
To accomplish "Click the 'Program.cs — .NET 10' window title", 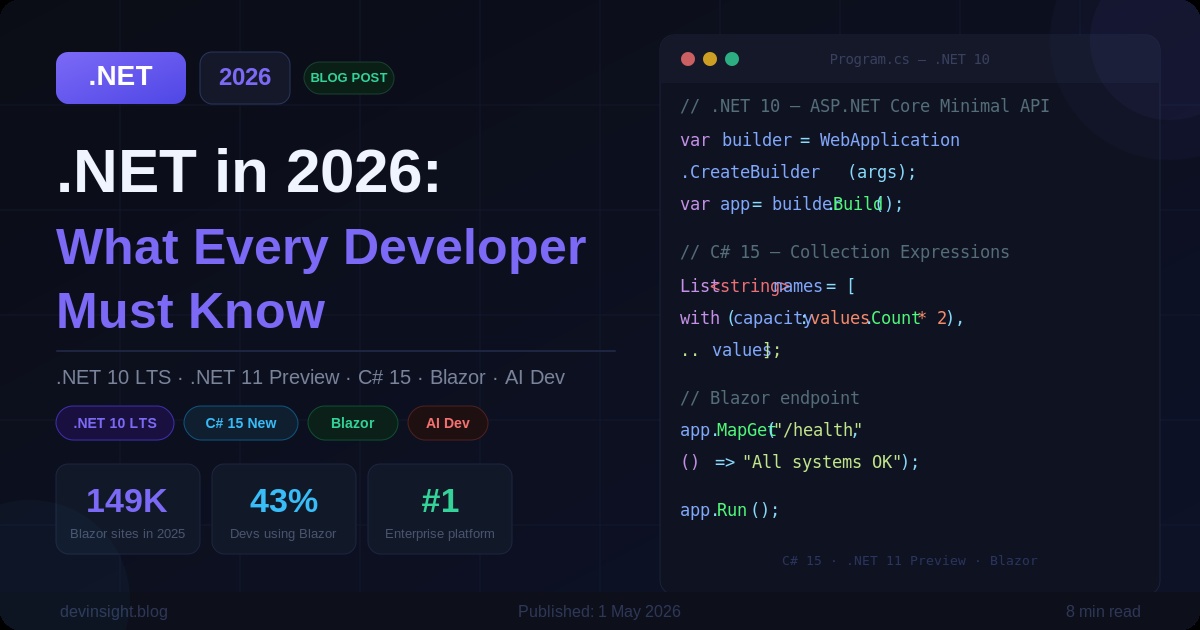I will click(x=910, y=59).
